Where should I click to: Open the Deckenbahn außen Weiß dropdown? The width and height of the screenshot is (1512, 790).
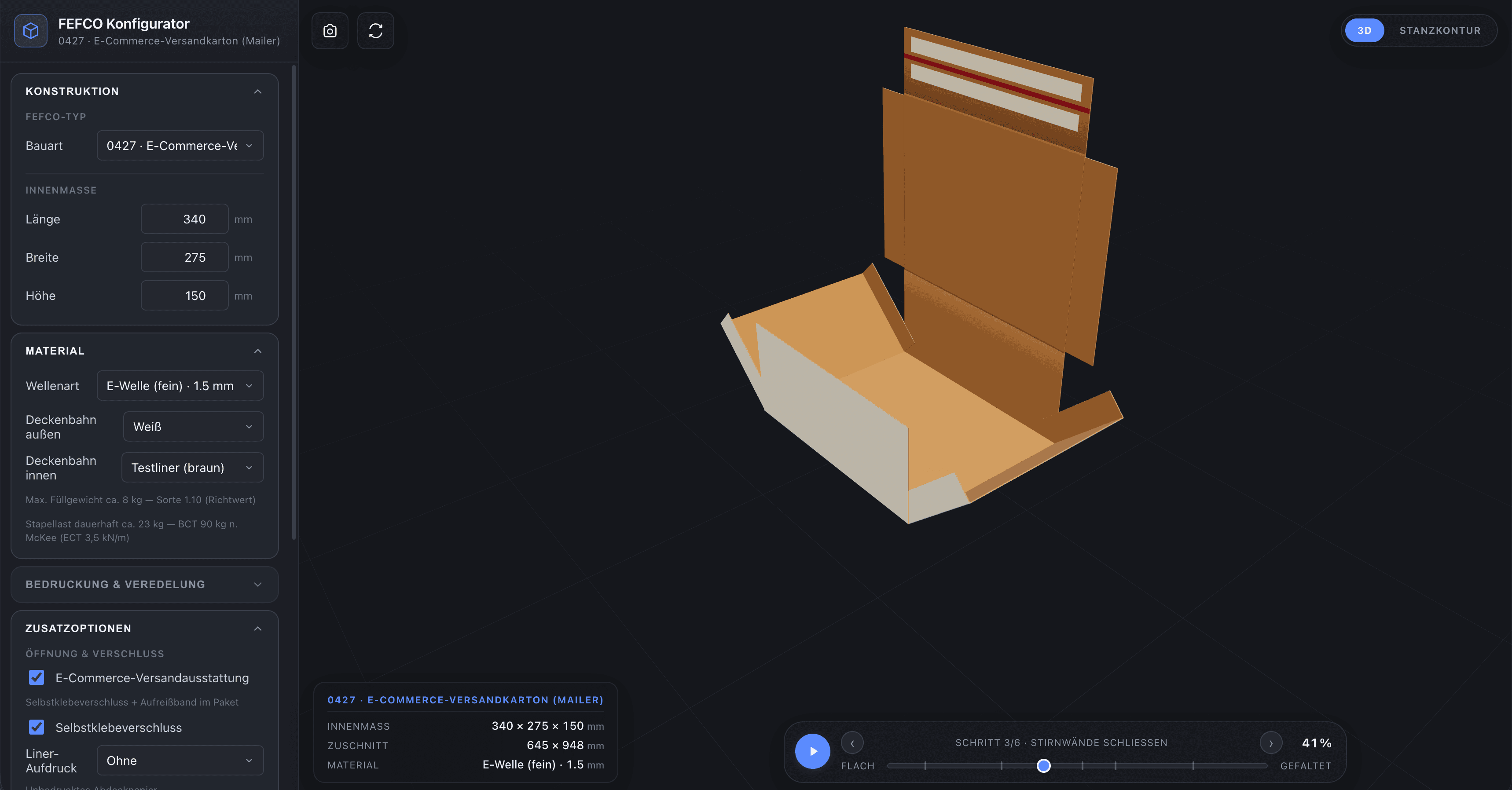pyautogui.click(x=193, y=427)
